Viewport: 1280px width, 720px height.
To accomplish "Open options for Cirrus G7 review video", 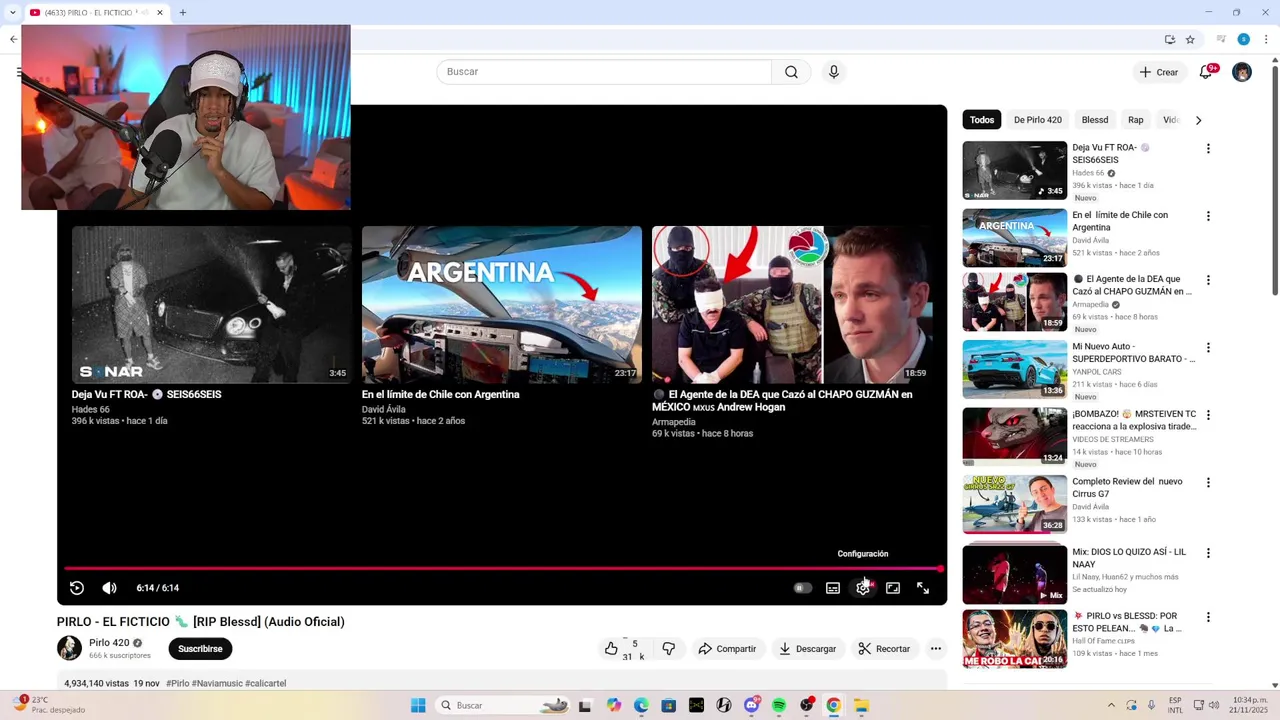I will pyautogui.click(x=1208, y=482).
